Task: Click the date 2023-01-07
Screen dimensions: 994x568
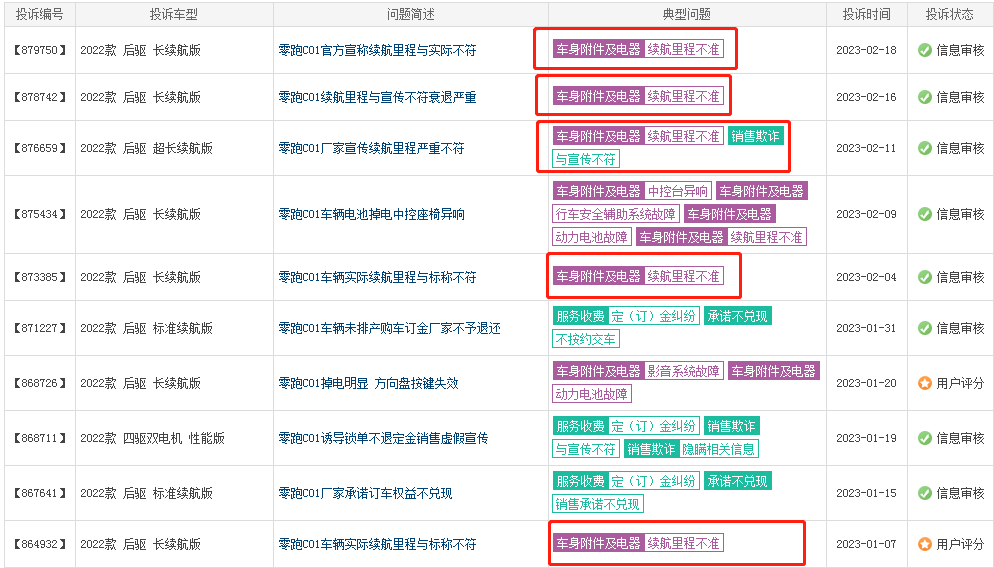Action: (x=867, y=544)
